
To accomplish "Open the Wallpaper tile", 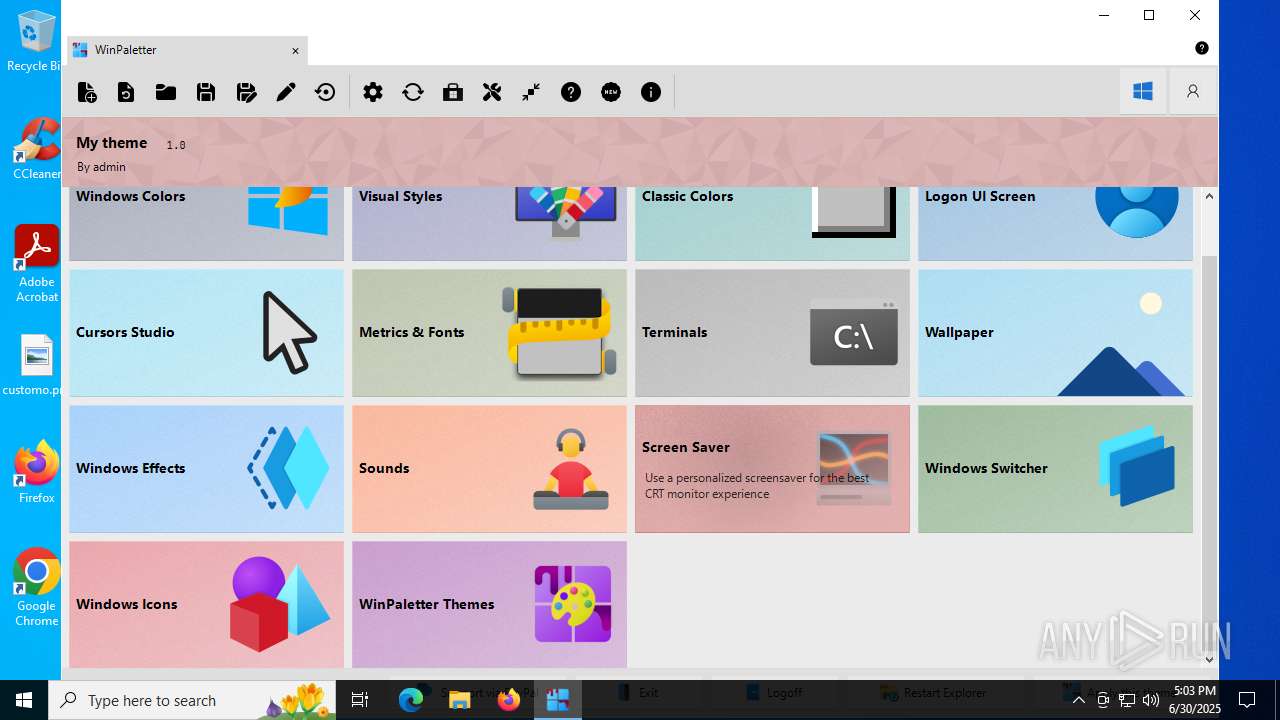I will coord(1055,333).
